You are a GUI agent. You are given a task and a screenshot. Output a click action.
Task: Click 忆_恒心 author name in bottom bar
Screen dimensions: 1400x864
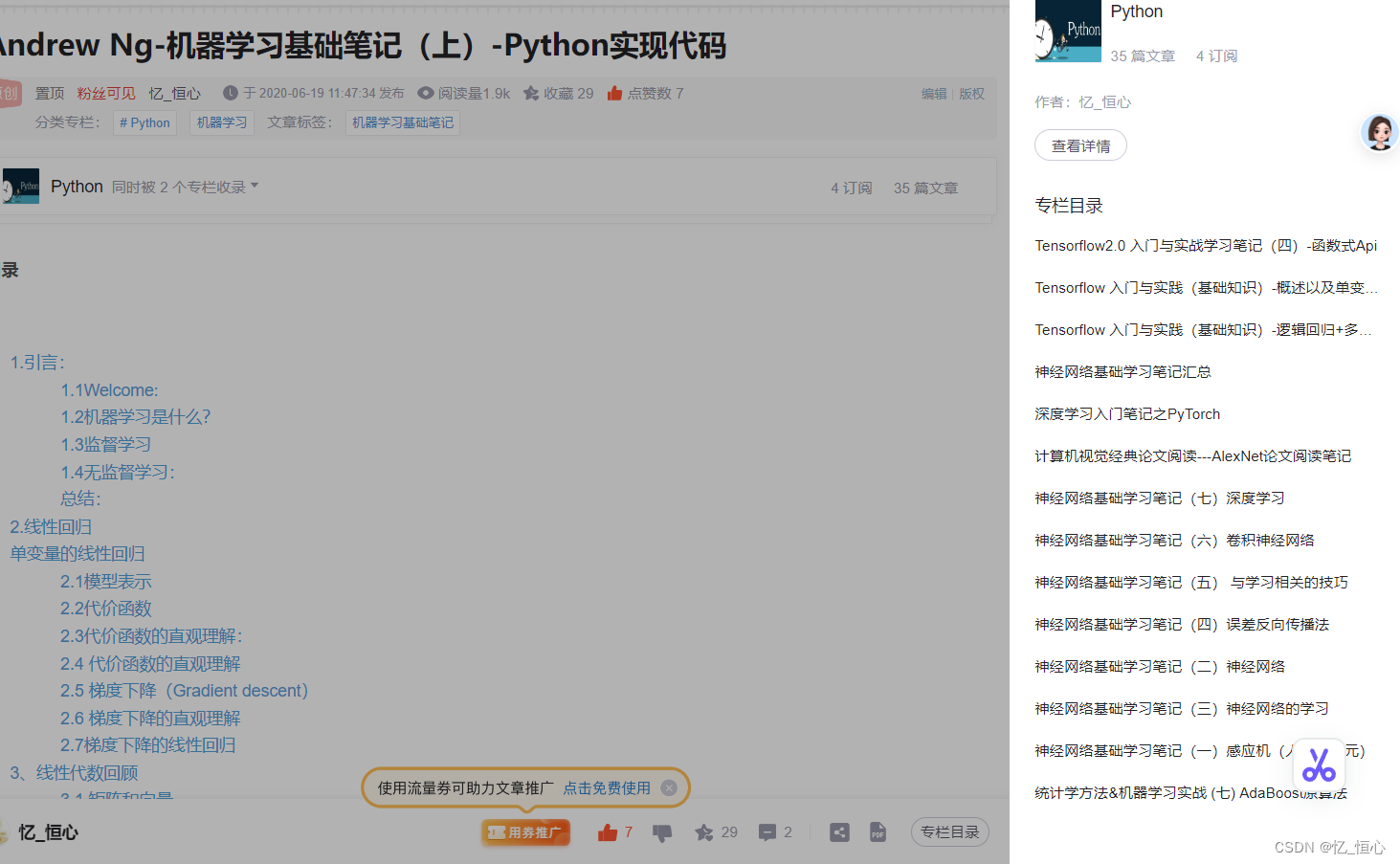click(x=48, y=832)
